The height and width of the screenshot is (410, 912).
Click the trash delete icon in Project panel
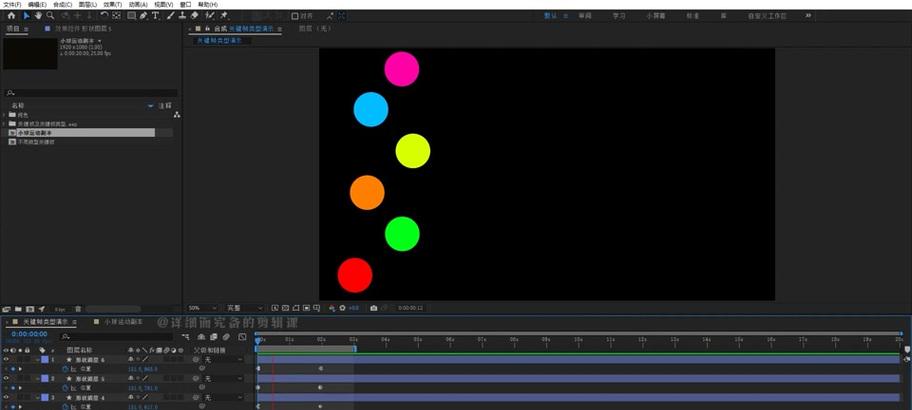coord(78,309)
